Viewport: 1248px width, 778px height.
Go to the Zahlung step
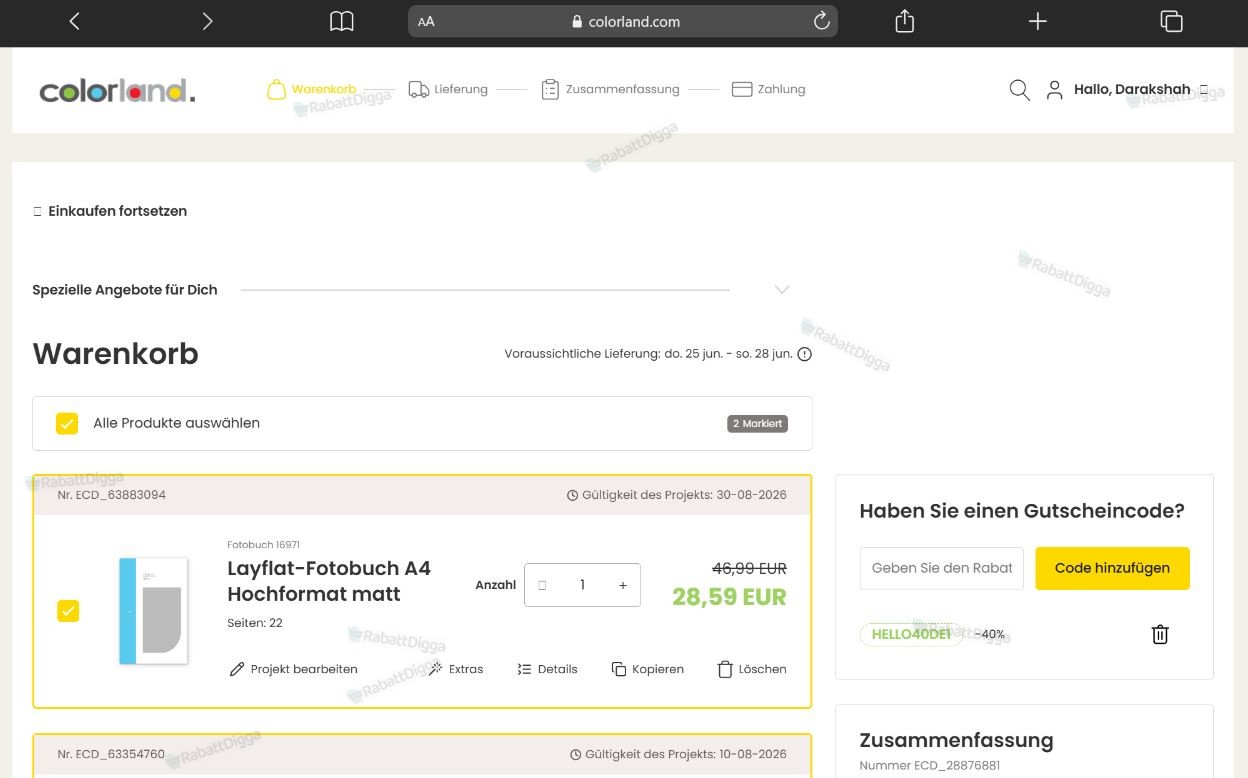pos(768,89)
